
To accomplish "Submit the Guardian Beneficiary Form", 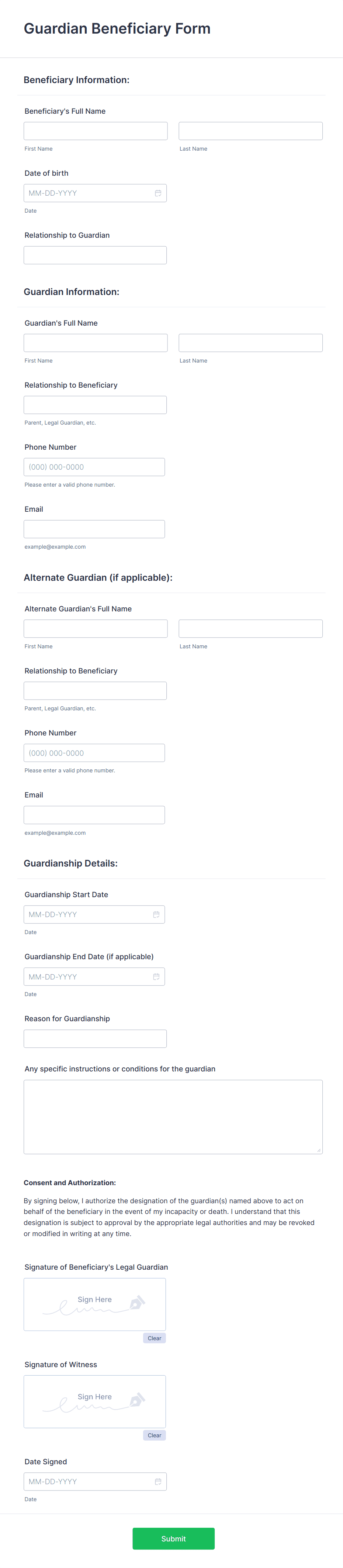I will (173, 1538).
